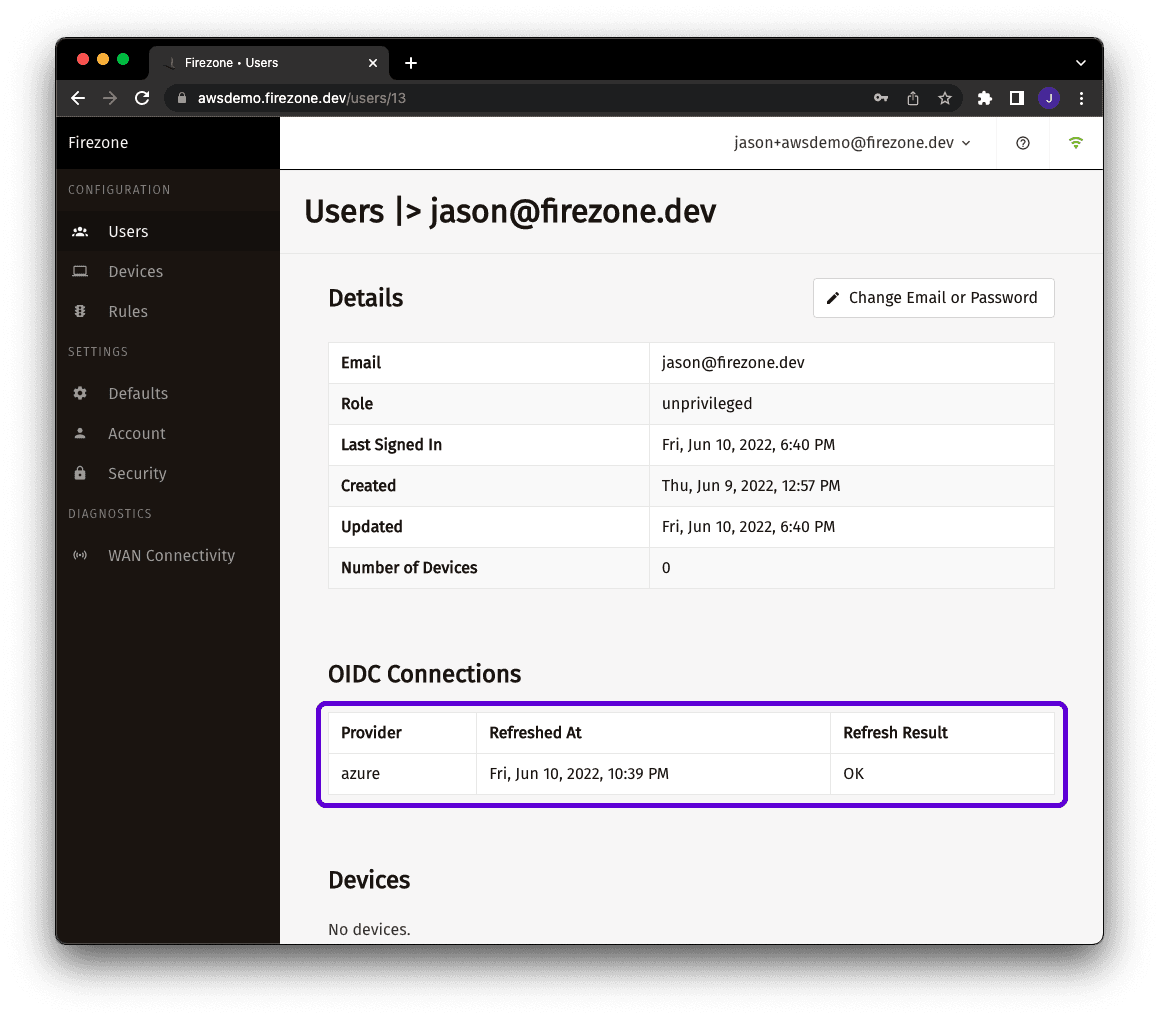The image size is (1159, 1018).
Task: Open the help question mark icon
Action: pyautogui.click(x=1022, y=143)
